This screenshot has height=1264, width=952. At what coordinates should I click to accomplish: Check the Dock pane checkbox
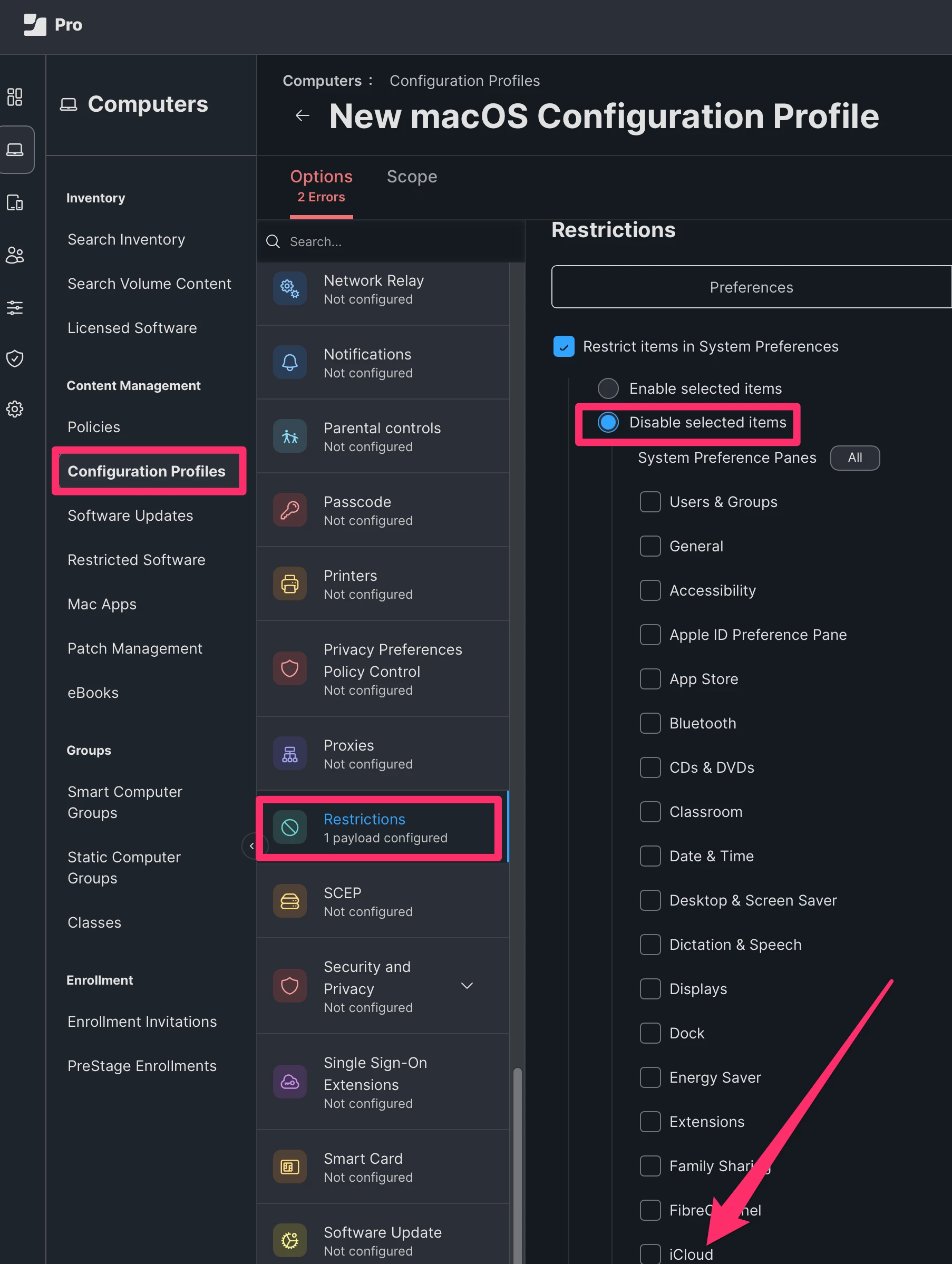(x=650, y=1033)
